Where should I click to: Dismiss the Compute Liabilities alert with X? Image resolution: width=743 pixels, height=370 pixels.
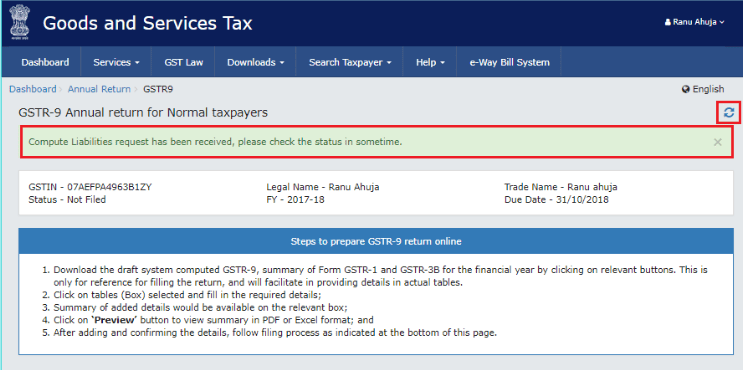pyautogui.click(x=717, y=142)
